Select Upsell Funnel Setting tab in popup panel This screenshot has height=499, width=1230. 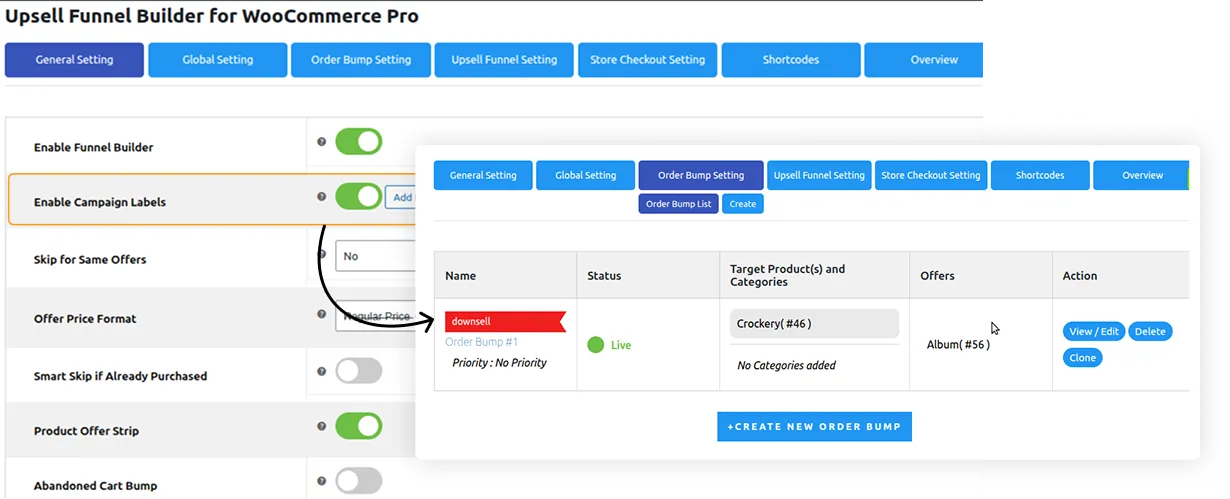819,175
